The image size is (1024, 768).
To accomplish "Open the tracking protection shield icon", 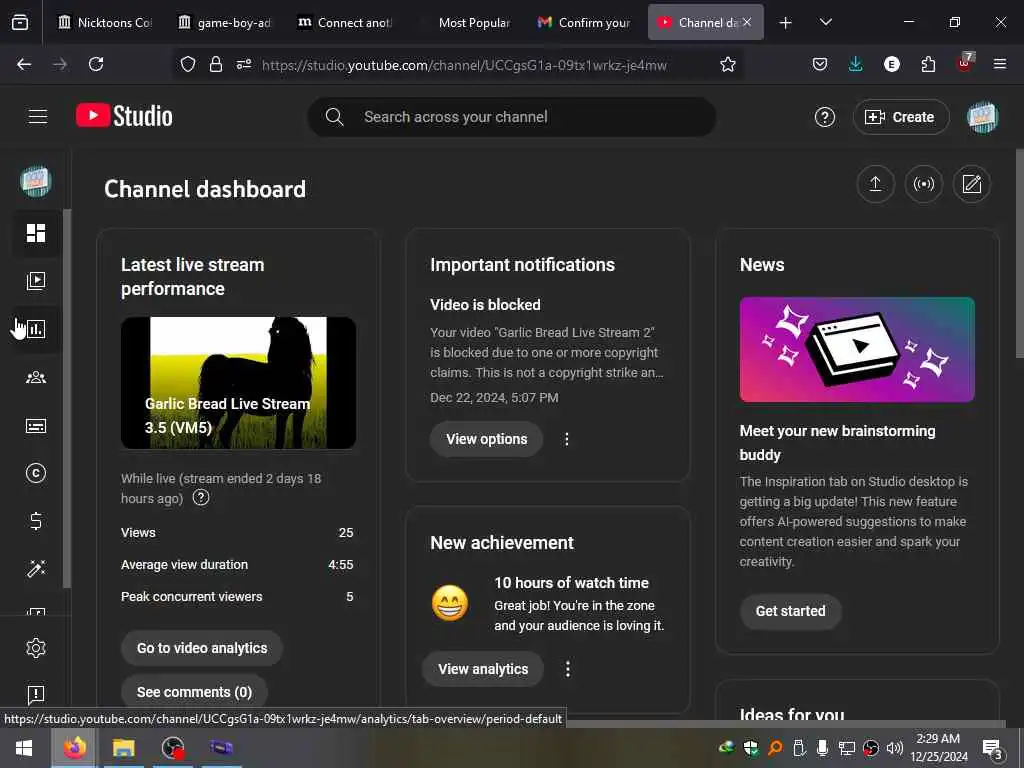I will click(x=188, y=64).
